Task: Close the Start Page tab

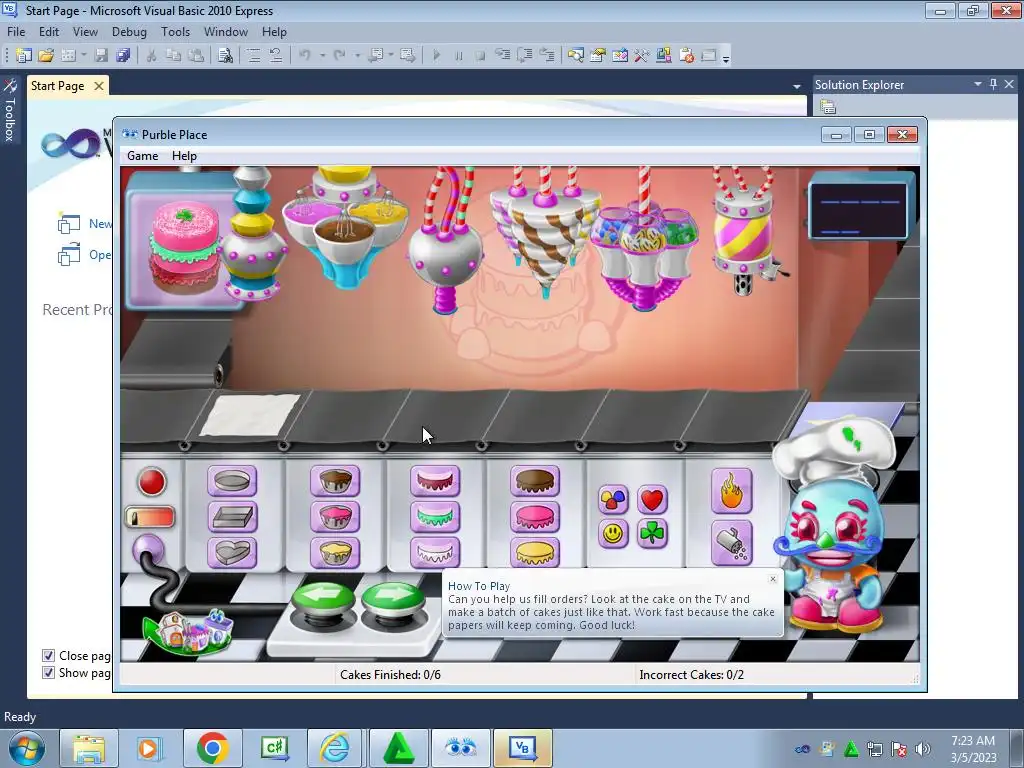Action: (99, 86)
